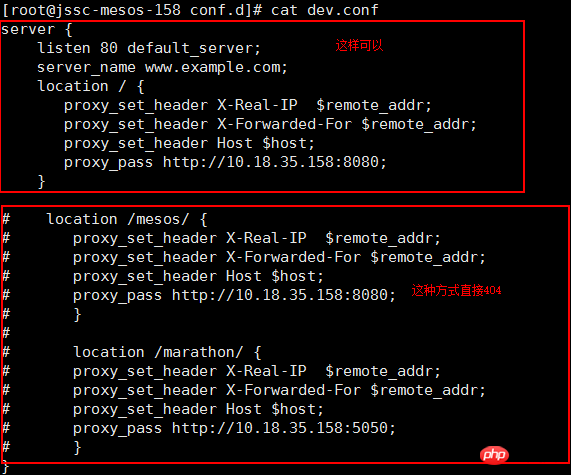Click the uncommented 'proxy_set_header Host $host;' line
The height and width of the screenshot is (475, 571).
189,143
